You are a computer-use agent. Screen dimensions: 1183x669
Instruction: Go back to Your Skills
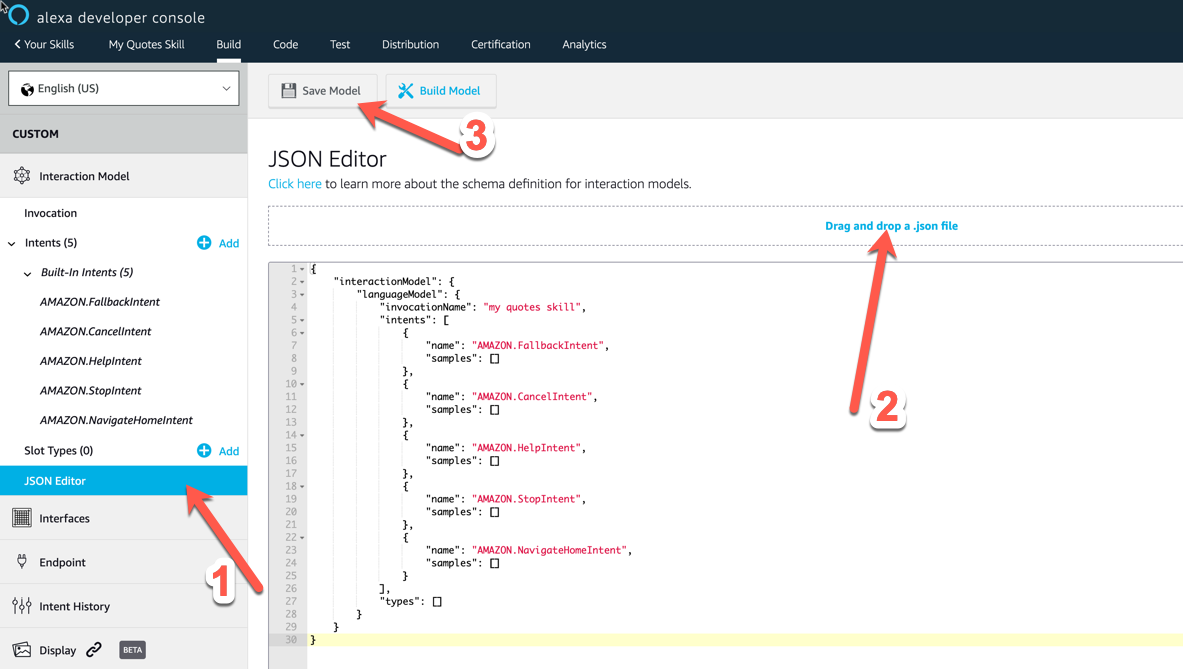click(44, 44)
